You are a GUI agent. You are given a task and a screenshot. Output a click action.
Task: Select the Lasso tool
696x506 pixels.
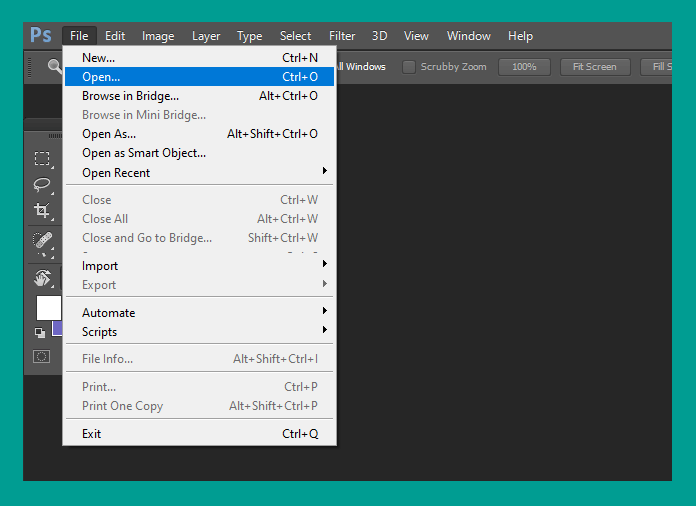pyautogui.click(x=42, y=185)
